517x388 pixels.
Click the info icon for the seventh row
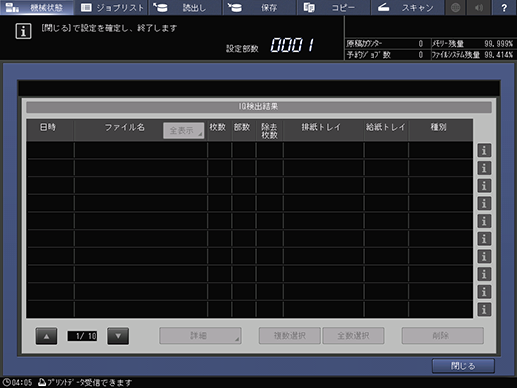coord(484,256)
